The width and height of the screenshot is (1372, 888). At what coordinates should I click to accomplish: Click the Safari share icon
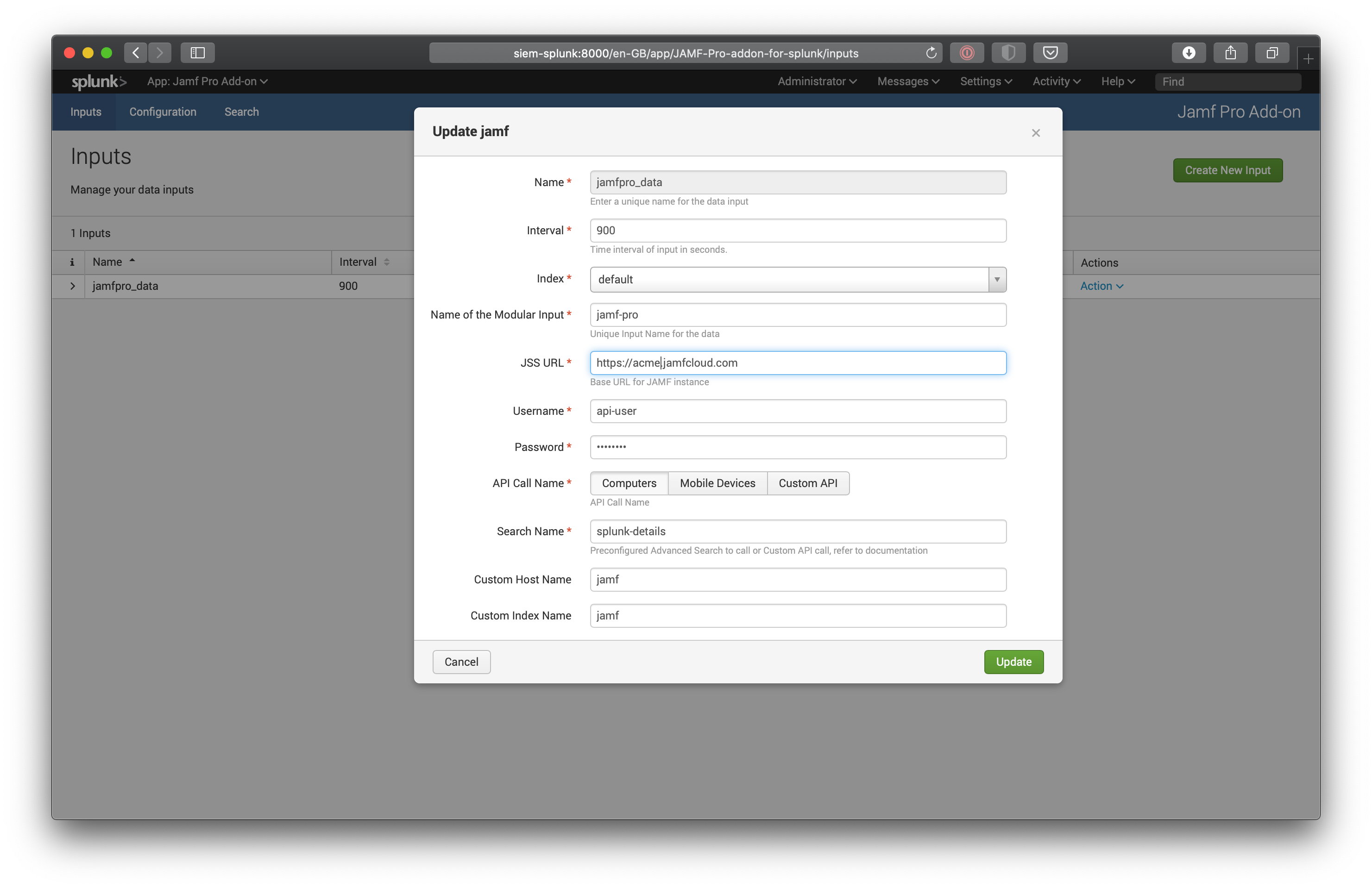click(x=1230, y=53)
